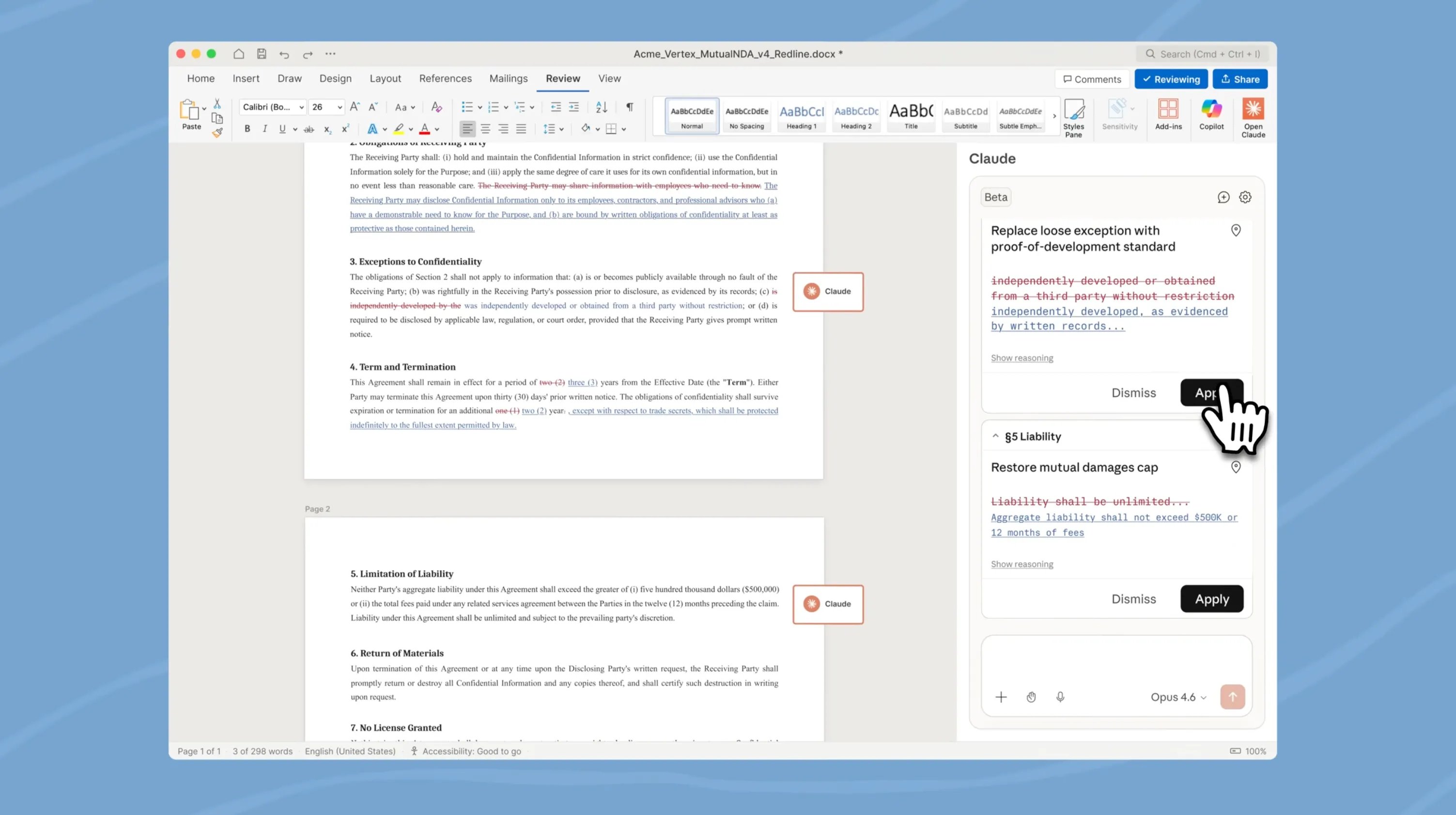Select the Format Painter tool
This screenshot has width=1456, height=815.
(217, 133)
